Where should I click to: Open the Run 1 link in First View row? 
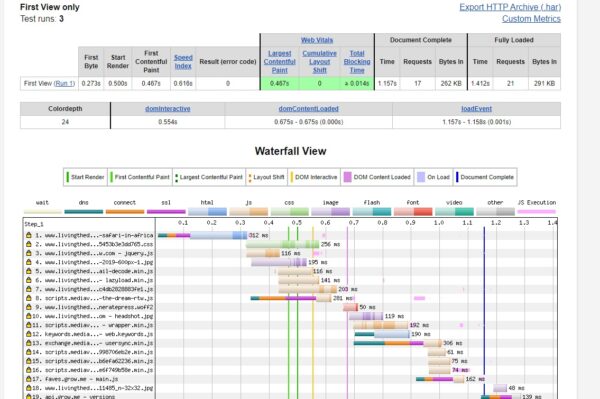(x=64, y=83)
